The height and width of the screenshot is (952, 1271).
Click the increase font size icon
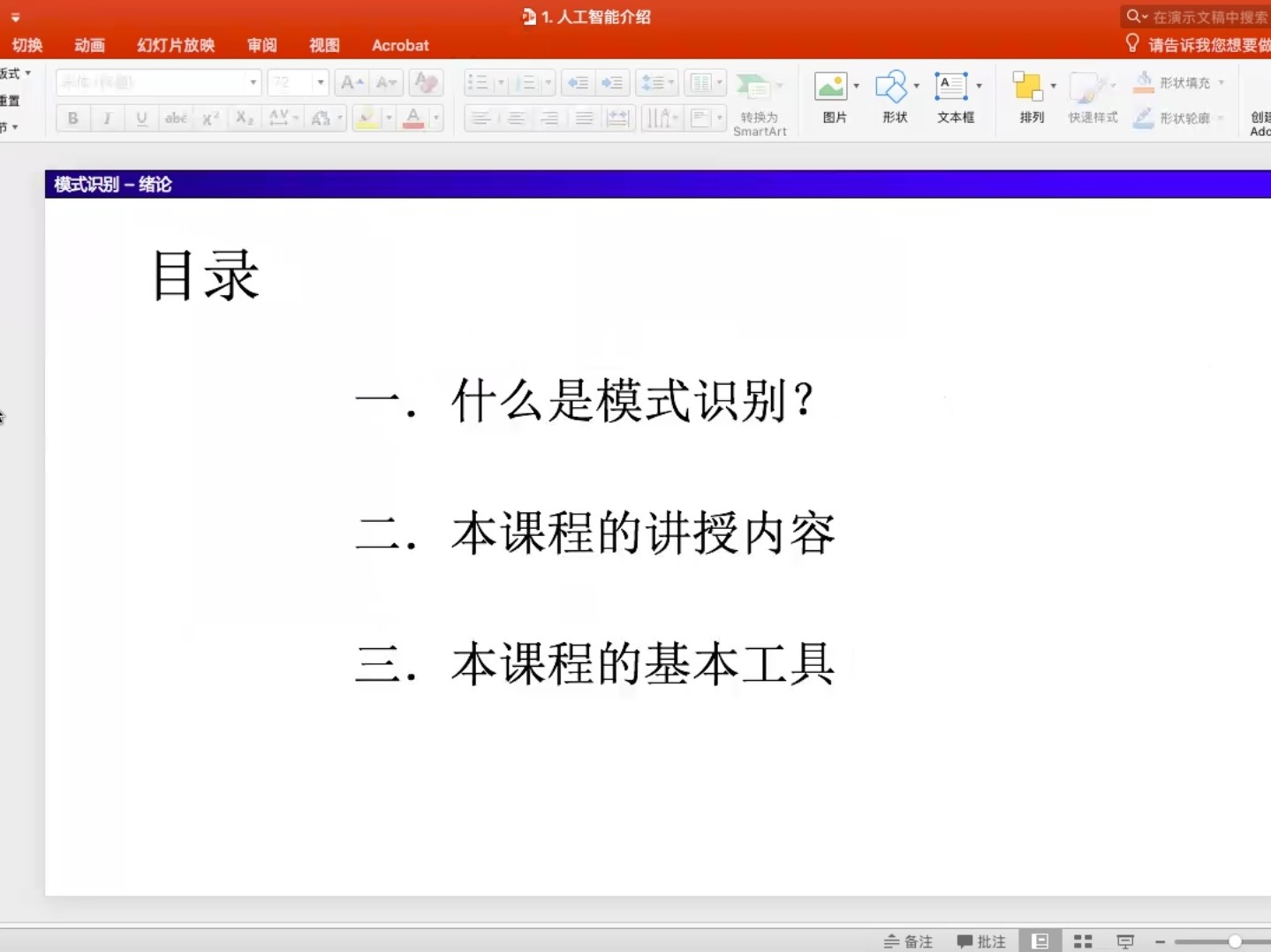352,83
